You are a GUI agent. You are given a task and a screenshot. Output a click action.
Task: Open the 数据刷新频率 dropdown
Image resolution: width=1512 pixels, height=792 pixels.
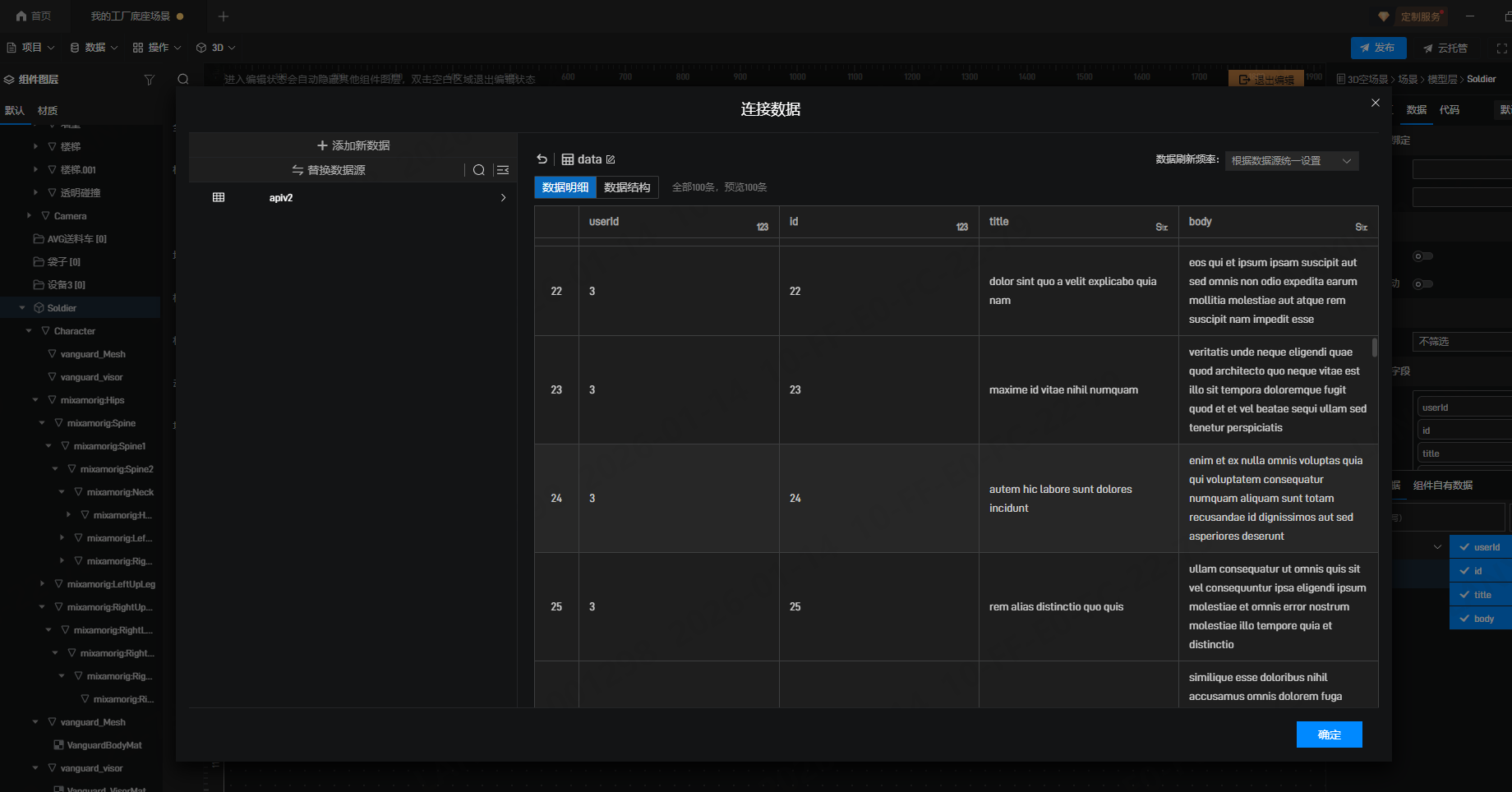tap(1291, 161)
